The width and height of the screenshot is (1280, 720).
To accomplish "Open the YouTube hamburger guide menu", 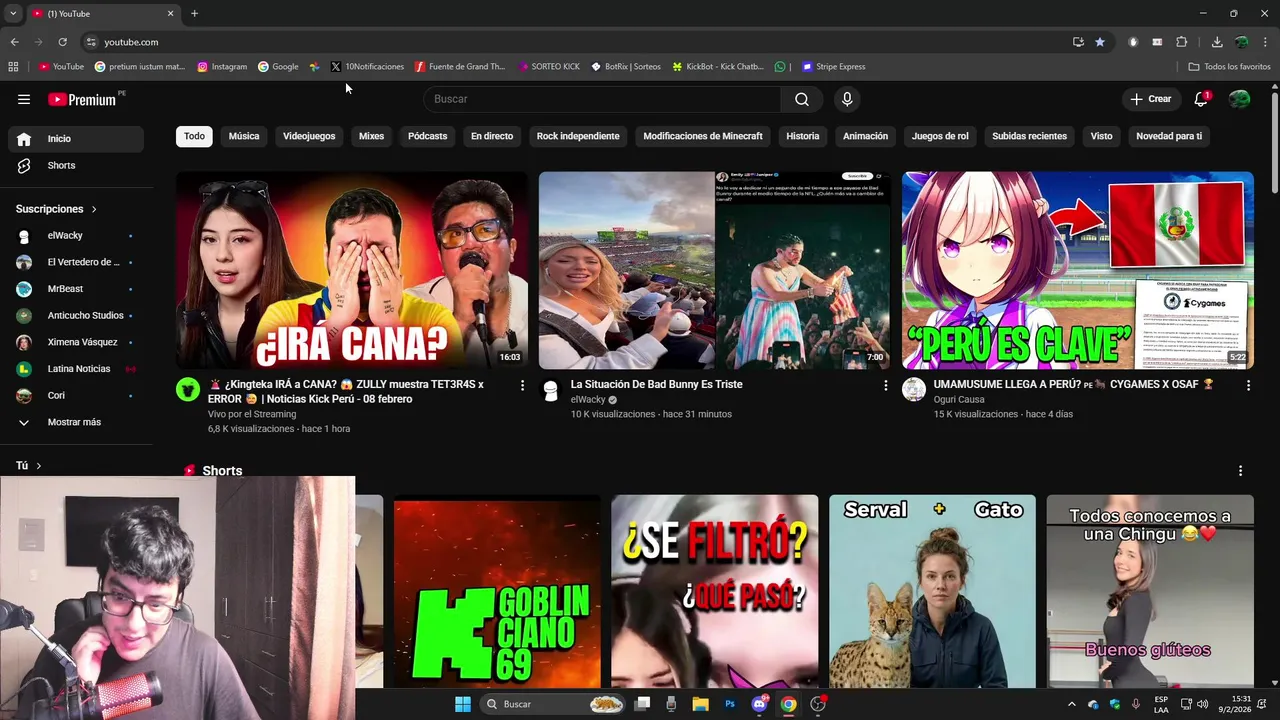I will click(24, 99).
